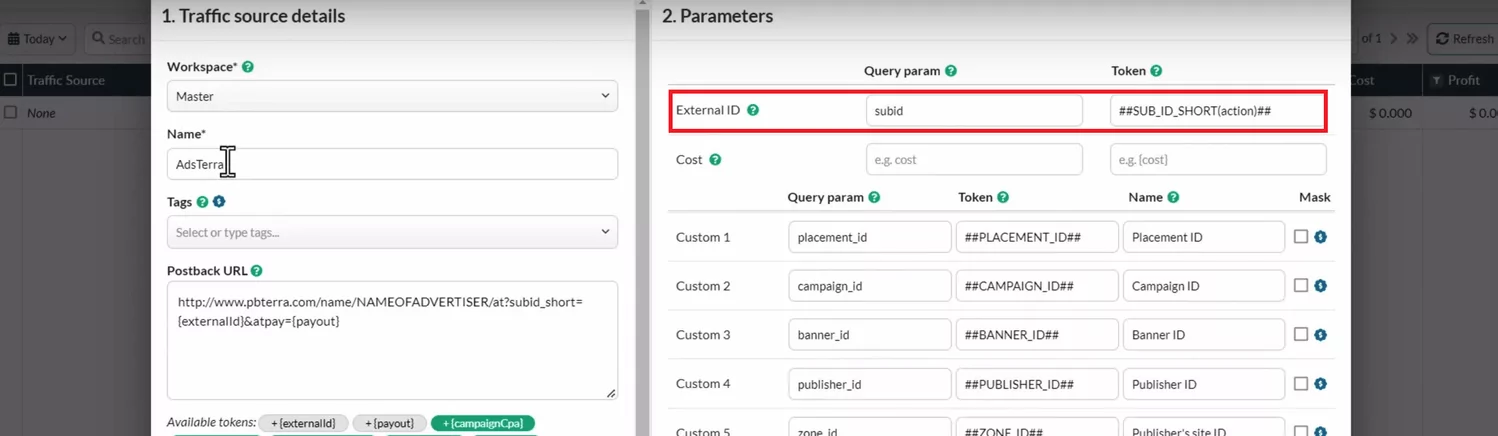Check the Mask box for Custom 4

pos(1300,384)
